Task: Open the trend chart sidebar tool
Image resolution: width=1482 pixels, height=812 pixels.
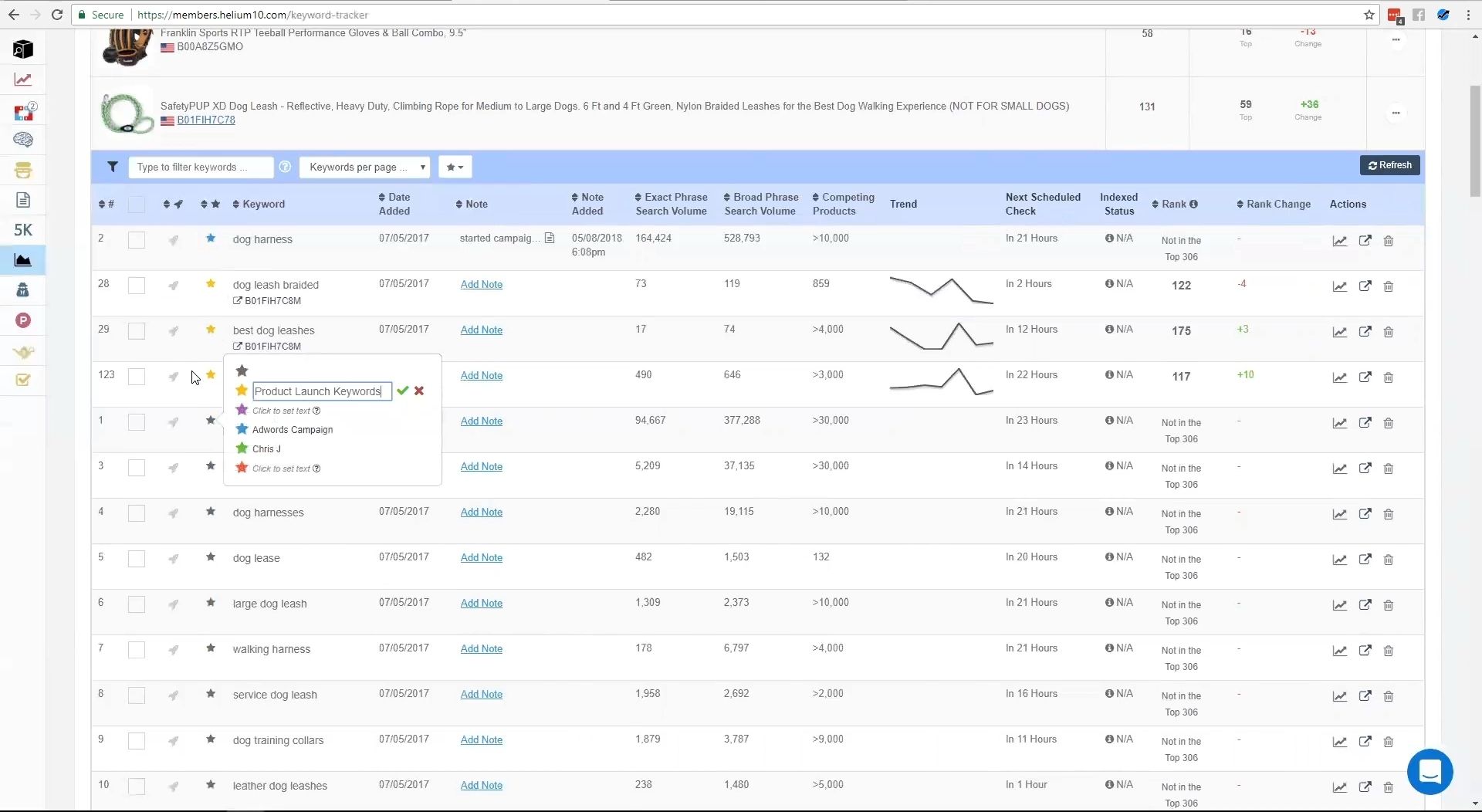Action: click(23, 80)
